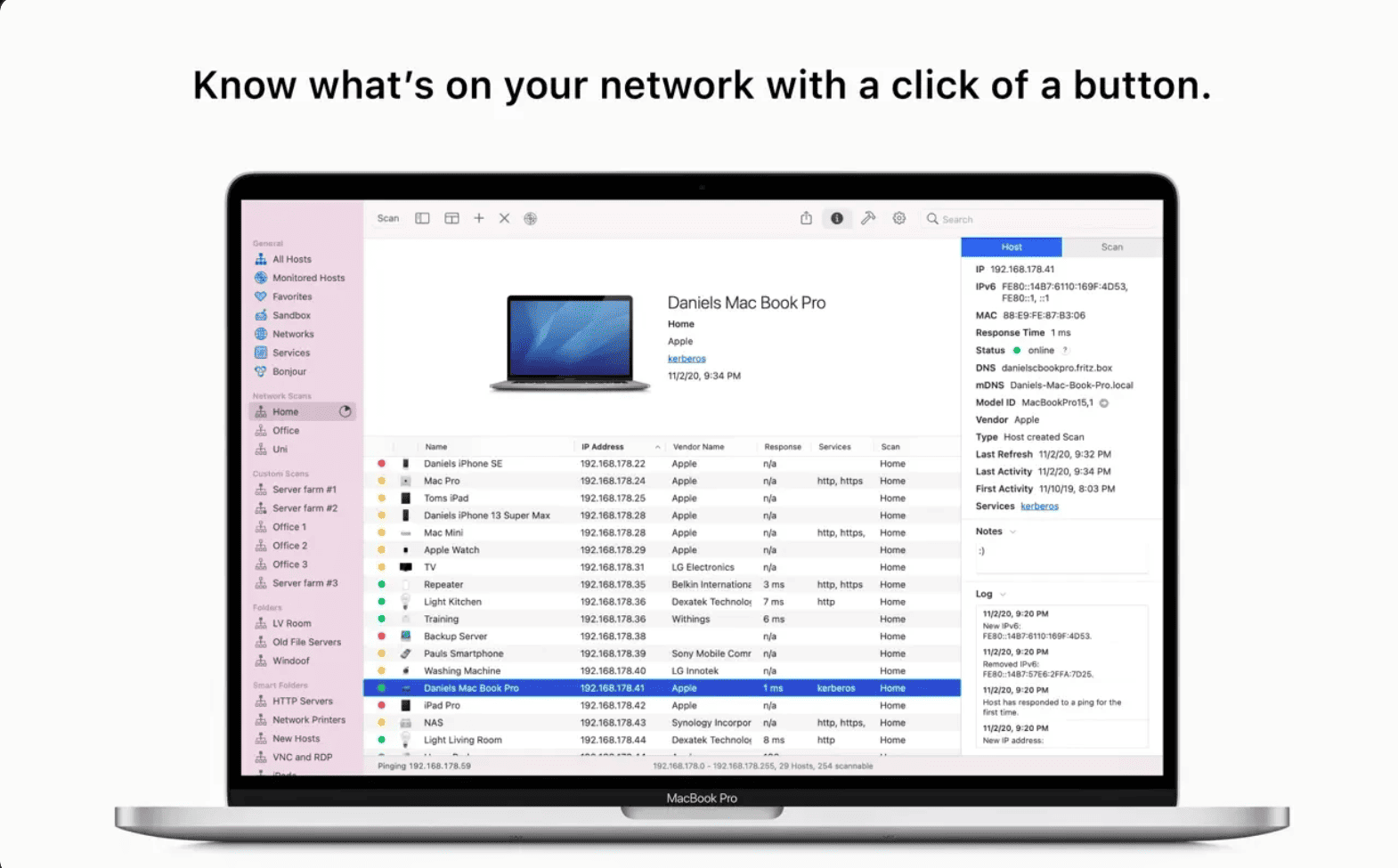Click the Model ID arrow icon

1104,403
